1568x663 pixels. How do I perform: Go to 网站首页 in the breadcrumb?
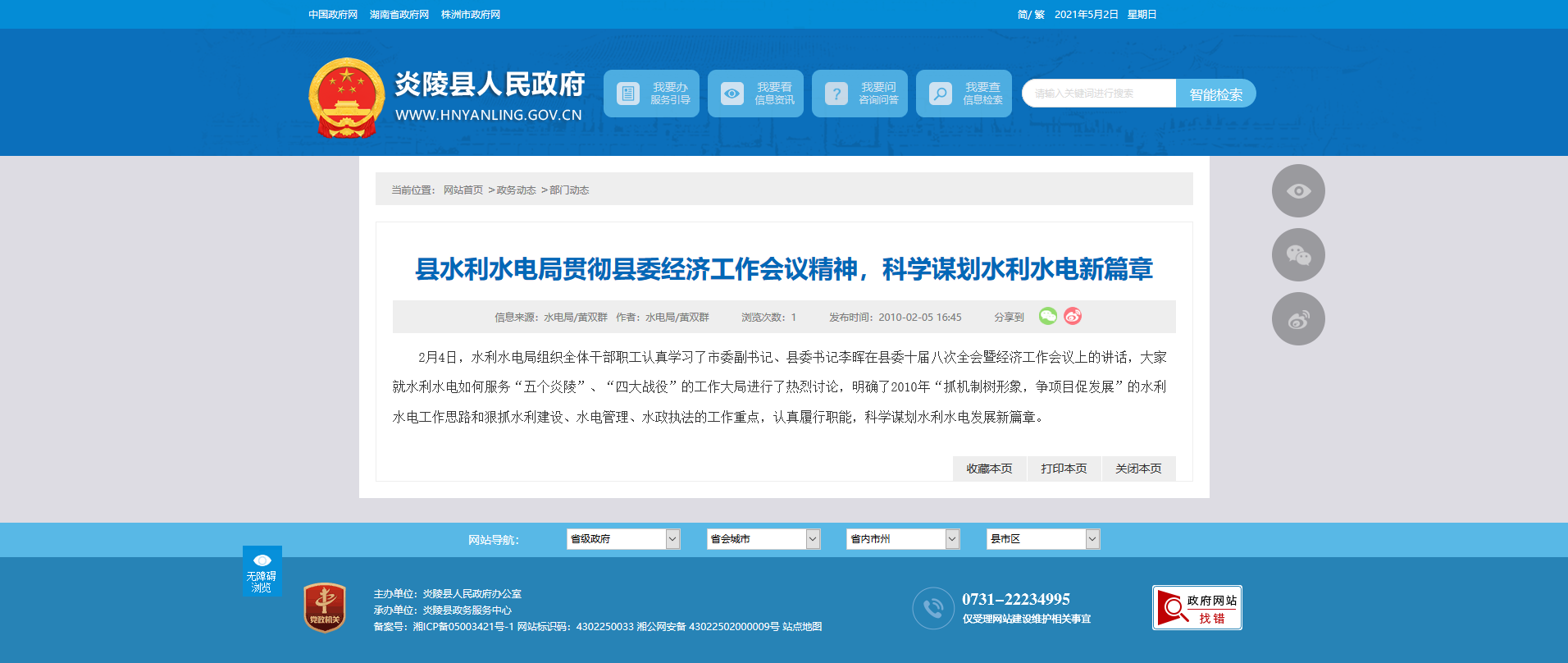(463, 190)
